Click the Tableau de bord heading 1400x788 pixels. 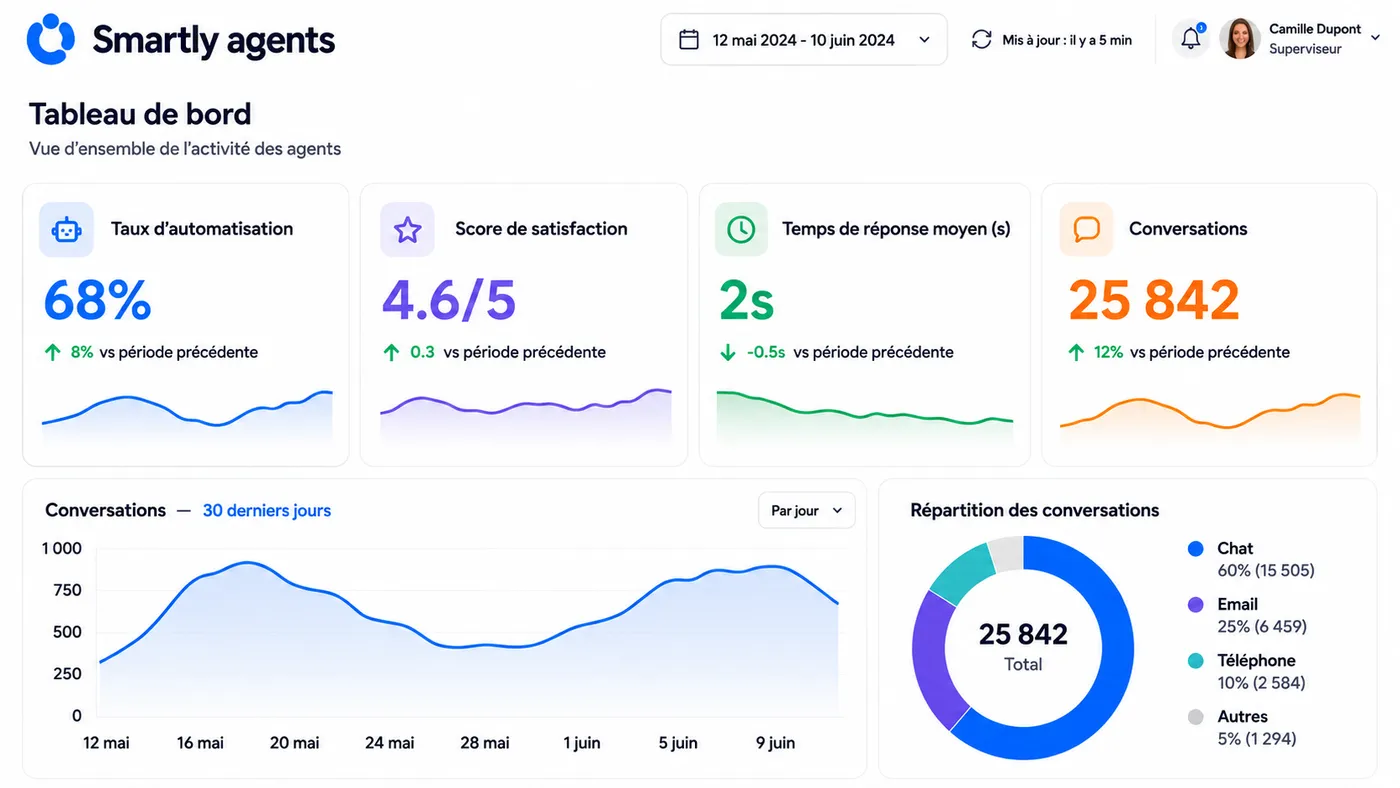tap(140, 113)
